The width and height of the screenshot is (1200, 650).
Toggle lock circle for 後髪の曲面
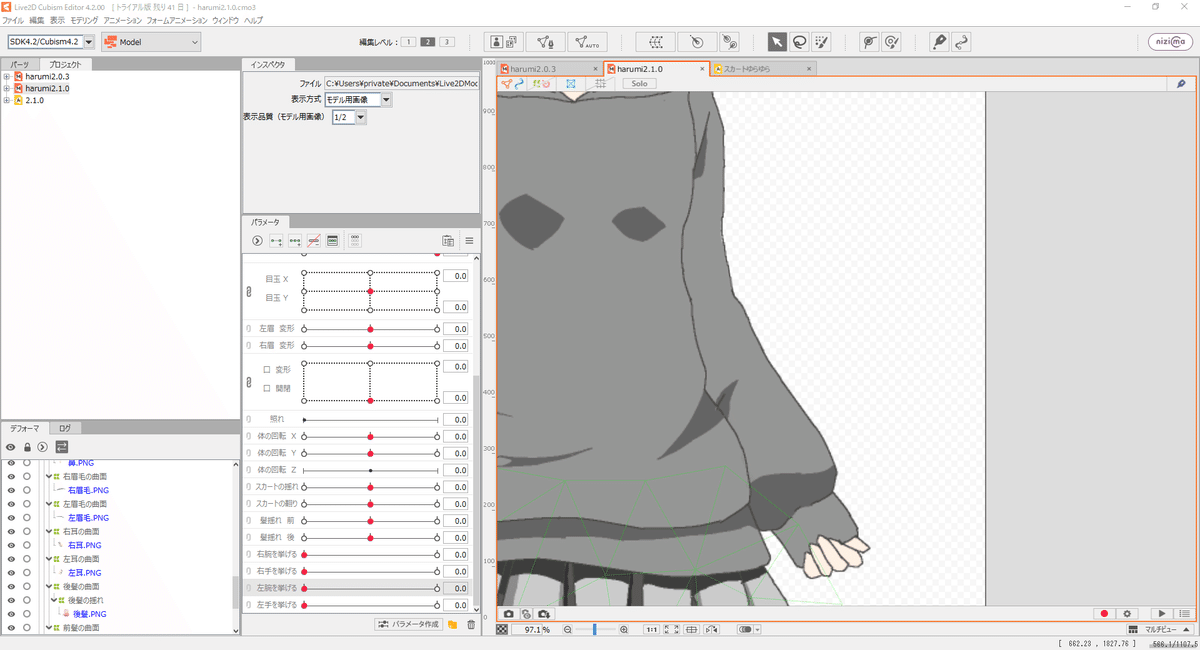[x=27, y=586]
